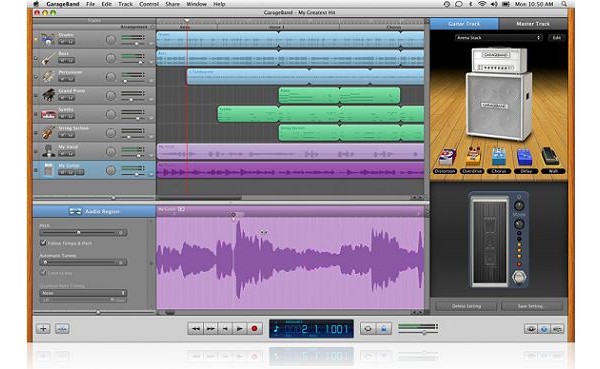
Task: Expand automation lane for Bass track
Action: pyautogui.click(x=151, y=62)
